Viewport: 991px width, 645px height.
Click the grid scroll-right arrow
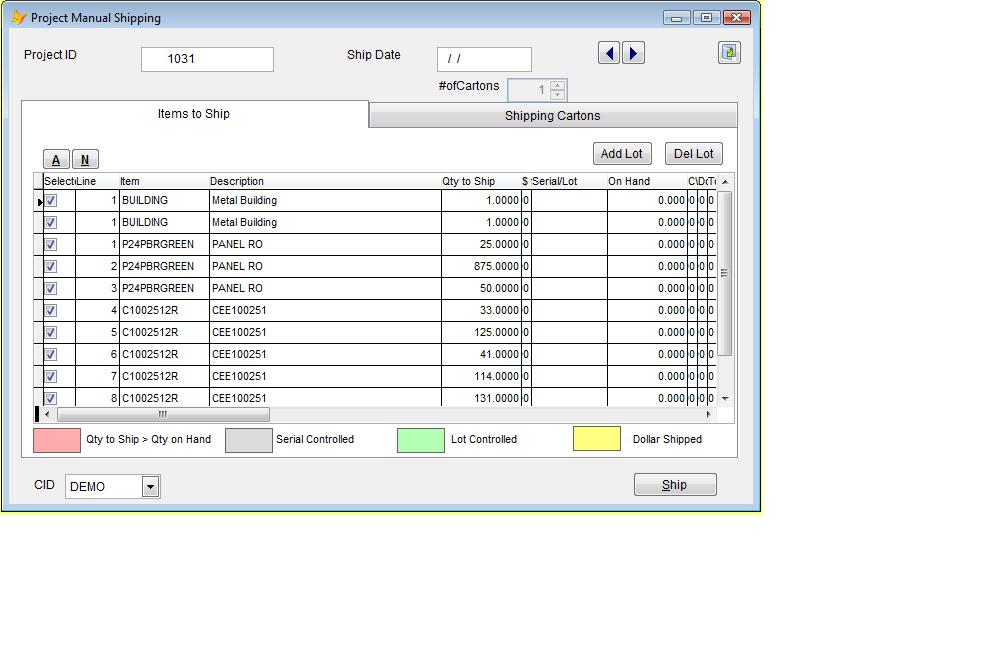(x=709, y=414)
